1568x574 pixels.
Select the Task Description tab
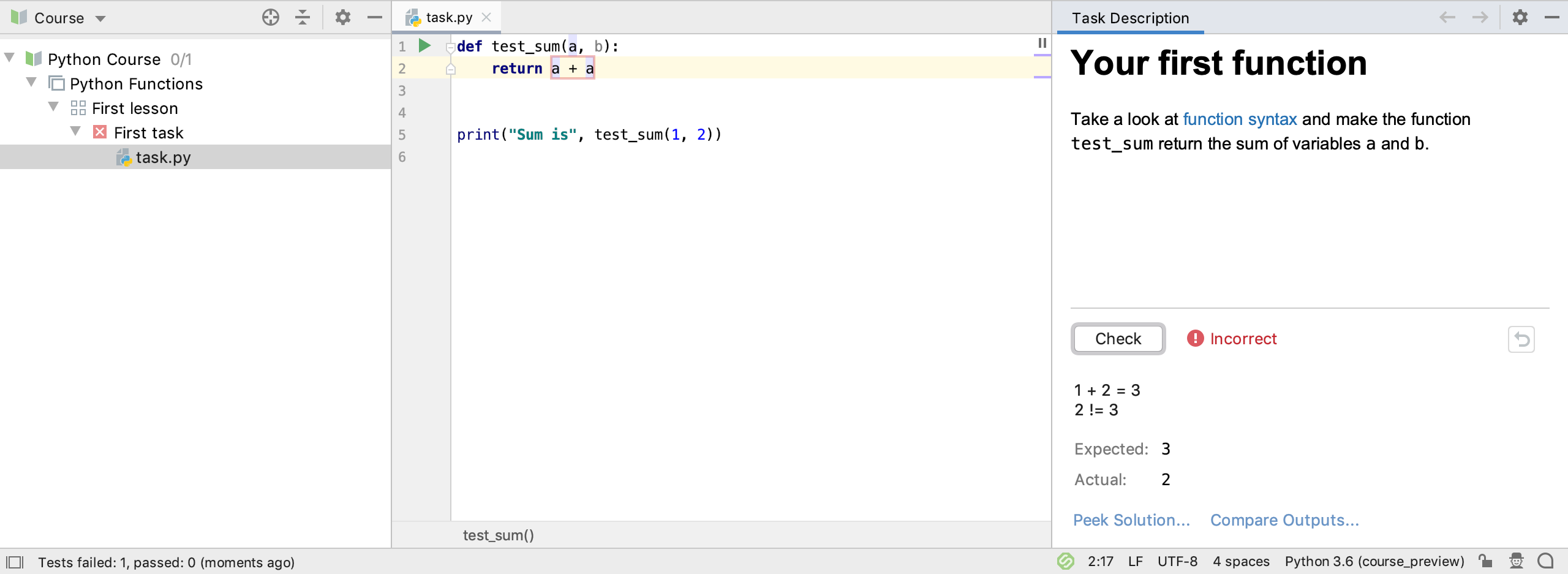tap(1130, 18)
